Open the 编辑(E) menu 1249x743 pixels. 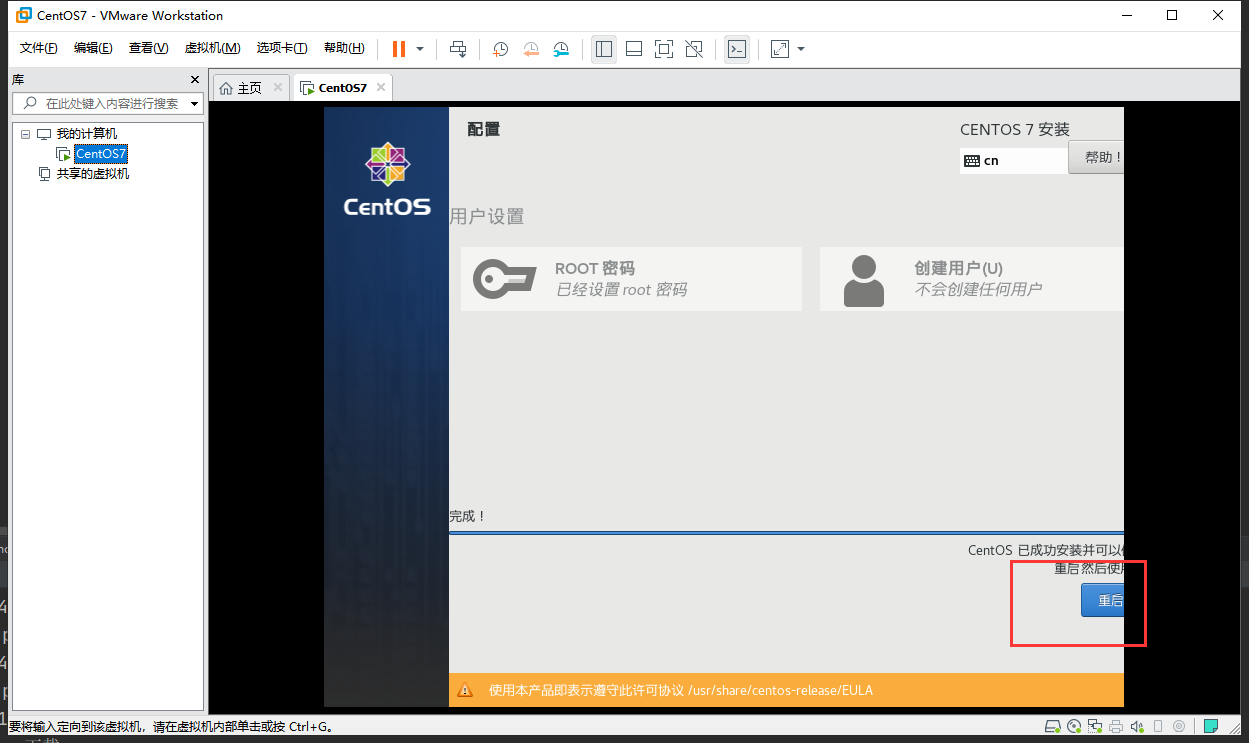(x=93, y=48)
